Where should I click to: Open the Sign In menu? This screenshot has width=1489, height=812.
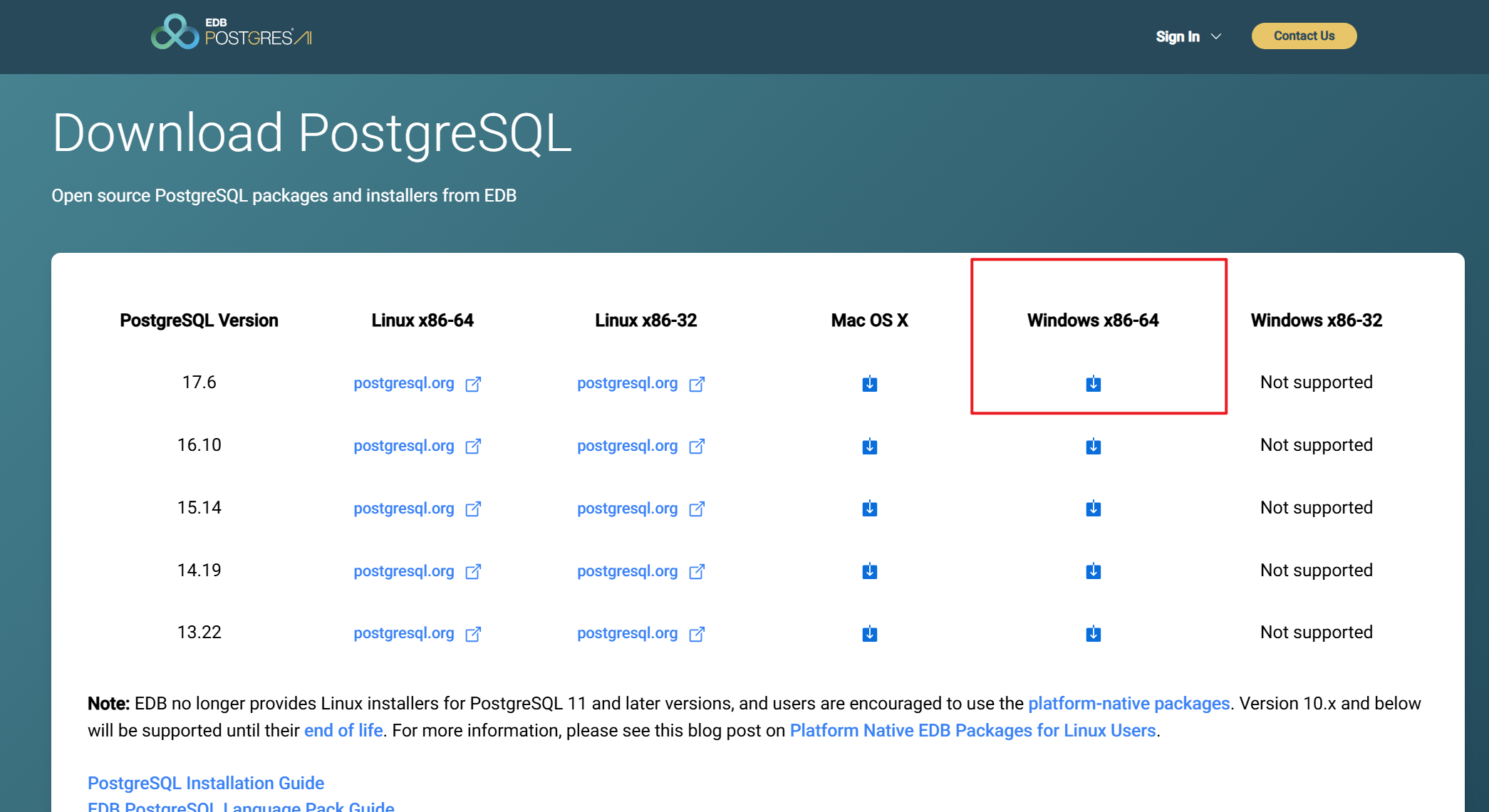pyautogui.click(x=1178, y=36)
